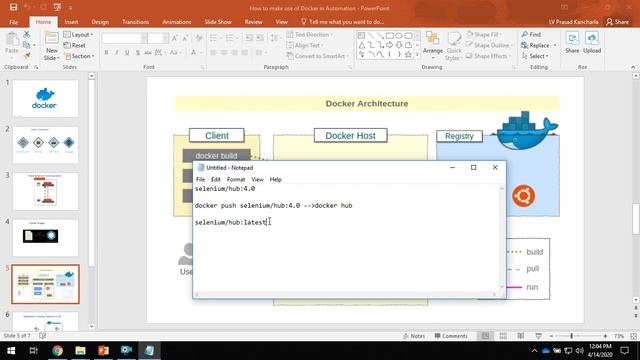Image resolution: width=640 pixels, height=360 pixels.
Task: Switch to the Transitions ribbon tab
Action: click(136, 22)
